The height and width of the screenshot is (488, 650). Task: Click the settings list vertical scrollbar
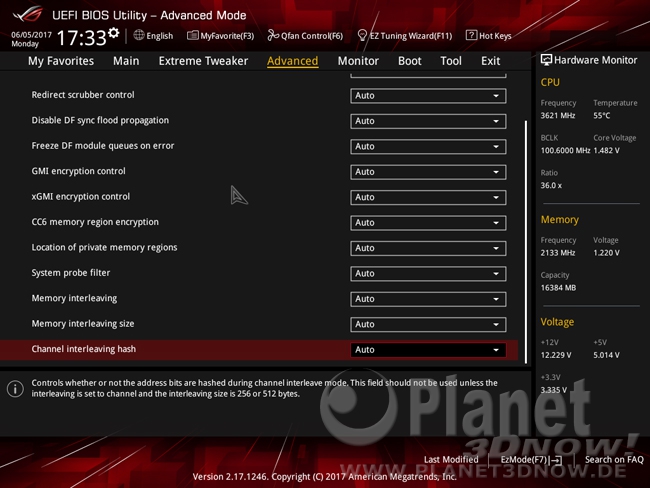coord(526,242)
